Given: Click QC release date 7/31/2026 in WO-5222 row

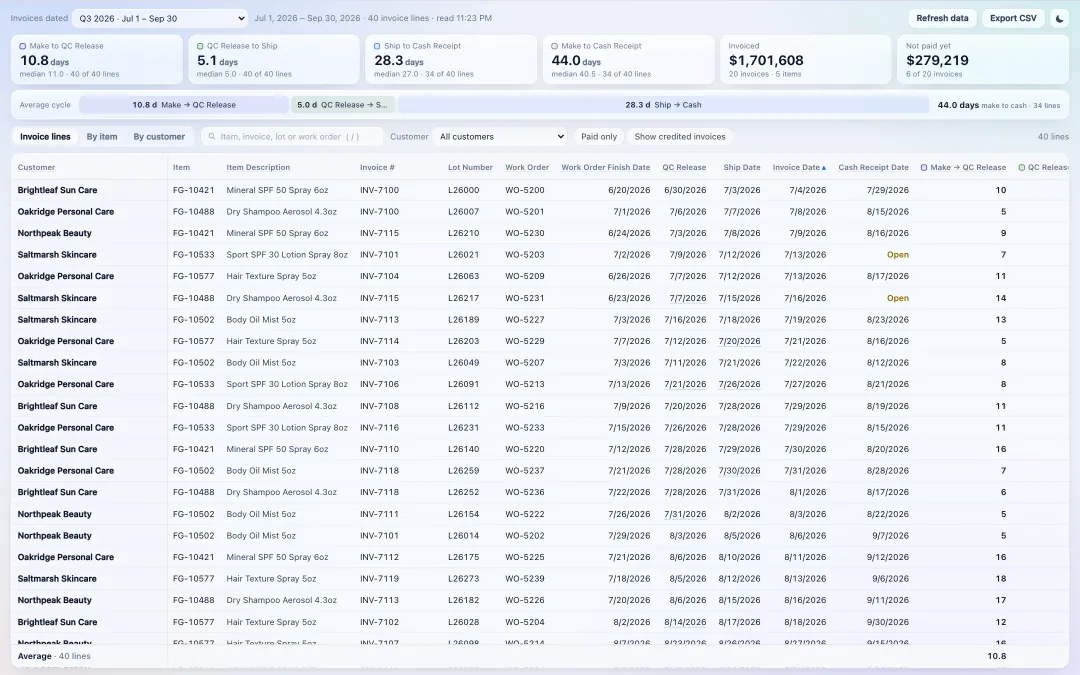Looking at the screenshot, I should pos(685,514).
